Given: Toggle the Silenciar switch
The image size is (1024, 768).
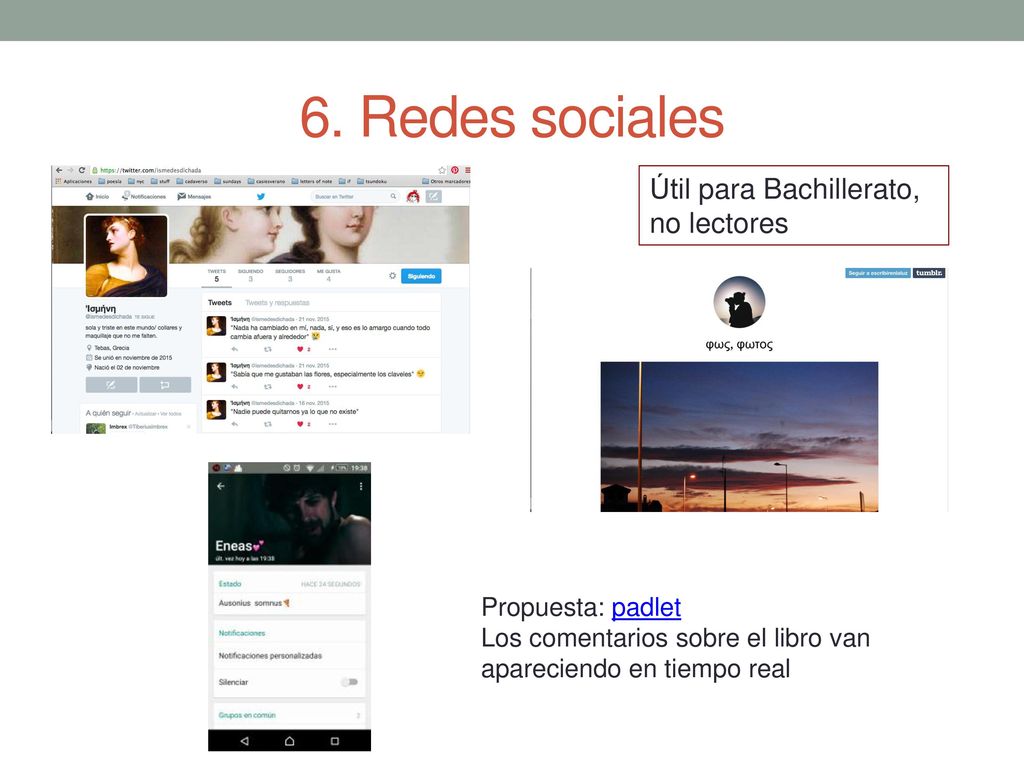Looking at the screenshot, I should [350, 682].
